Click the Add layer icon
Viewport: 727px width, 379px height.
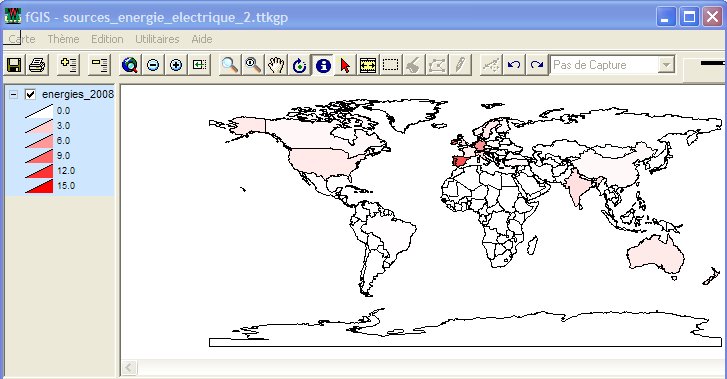coord(69,65)
